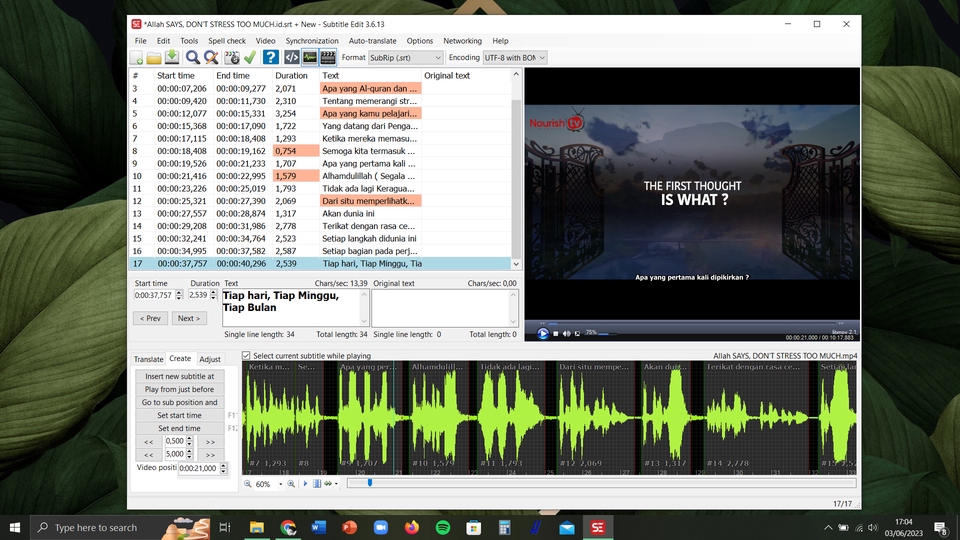Toggle video player fullscreen icon
Image resolution: width=960 pixels, height=540 pixels.
click(x=577, y=334)
